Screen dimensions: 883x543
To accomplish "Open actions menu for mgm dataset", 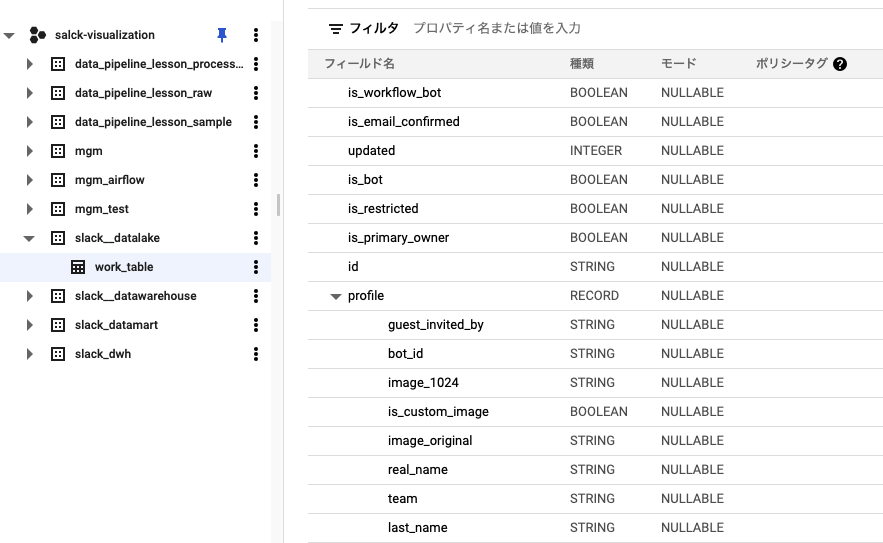I will pos(256,151).
